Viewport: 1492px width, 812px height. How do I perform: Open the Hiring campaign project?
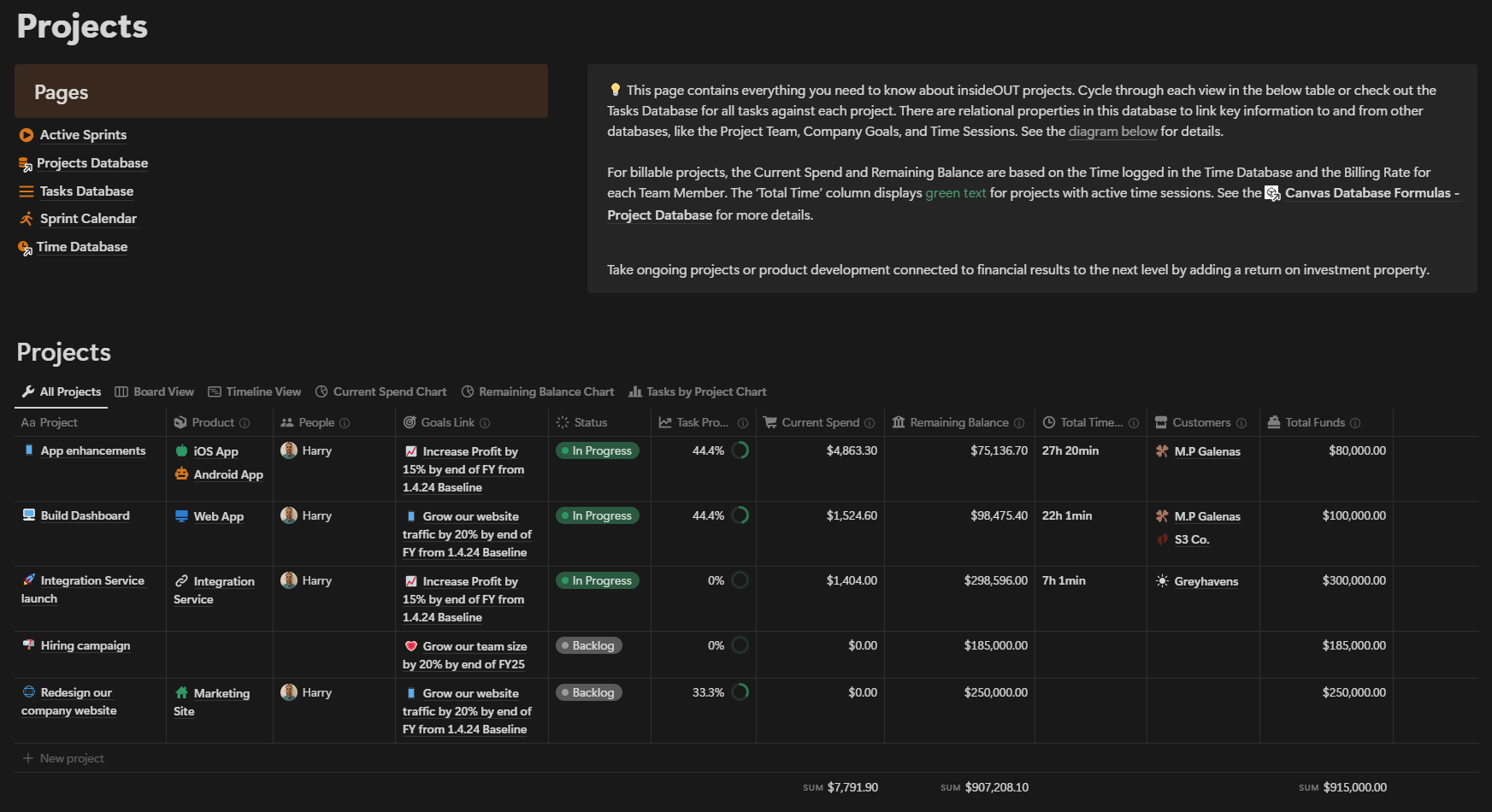[x=86, y=646]
